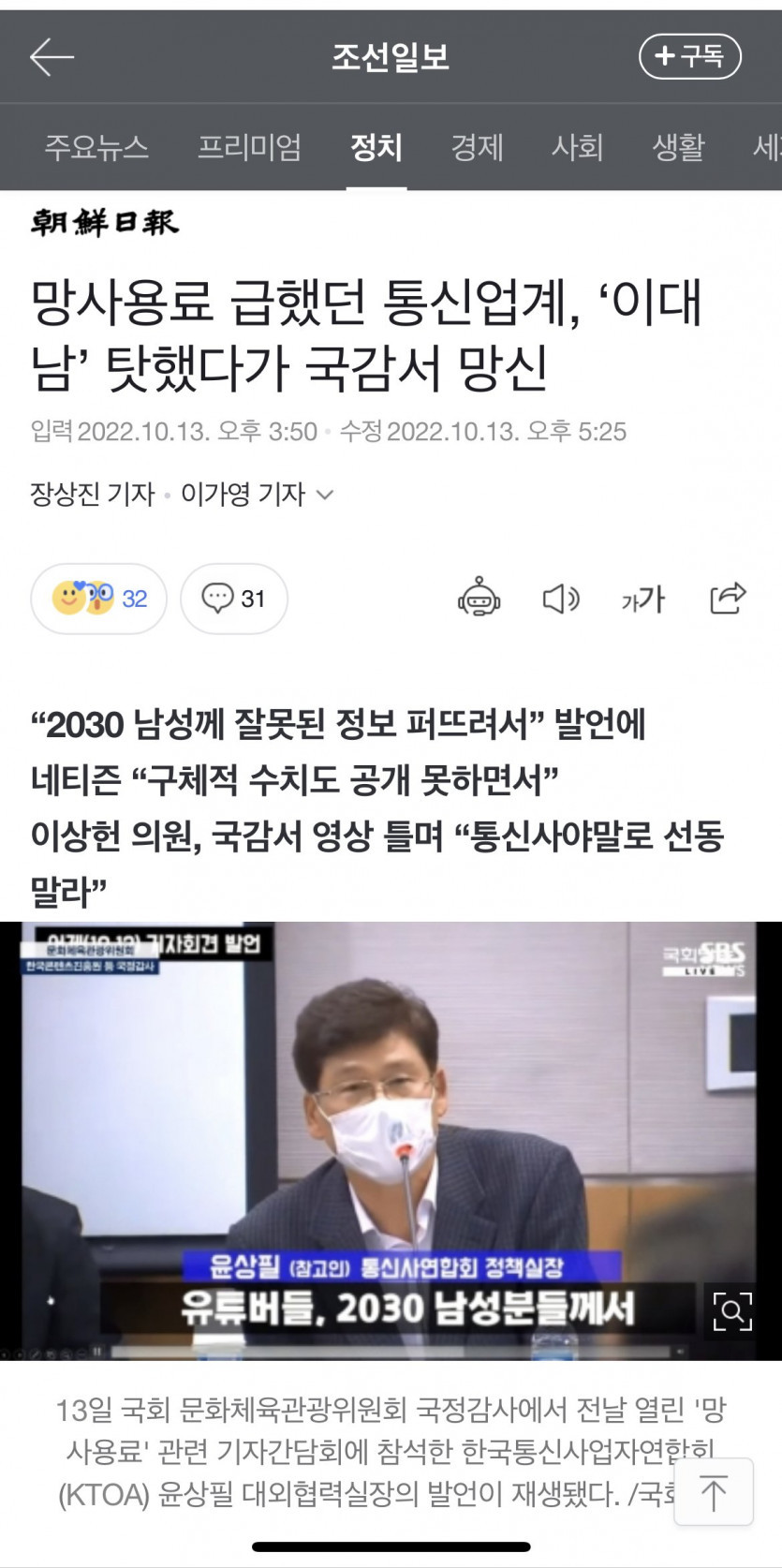Share the article using the share icon
This screenshot has width=782, height=1568.
[728, 598]
